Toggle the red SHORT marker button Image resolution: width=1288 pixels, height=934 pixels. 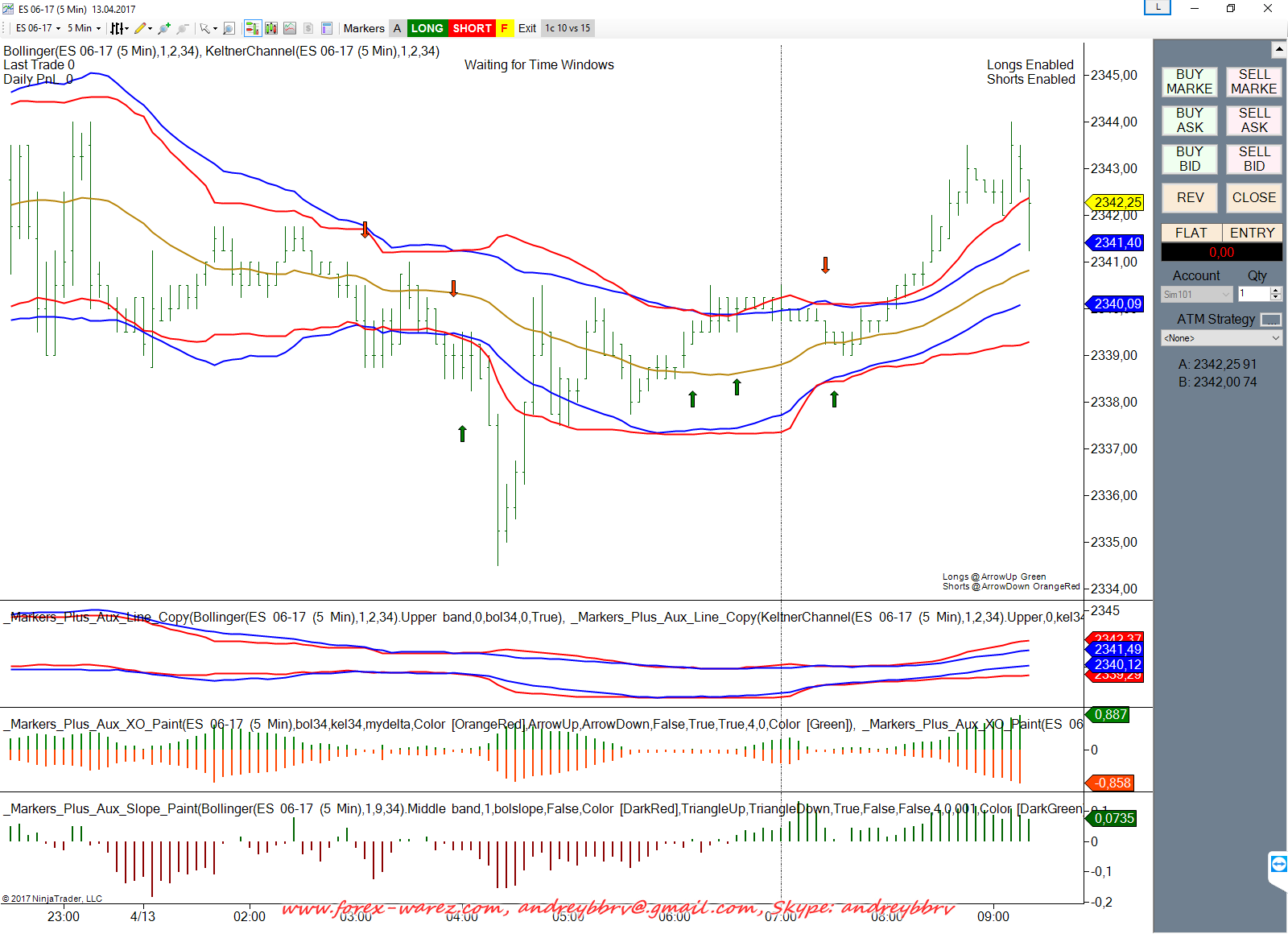tap(472, 28)
